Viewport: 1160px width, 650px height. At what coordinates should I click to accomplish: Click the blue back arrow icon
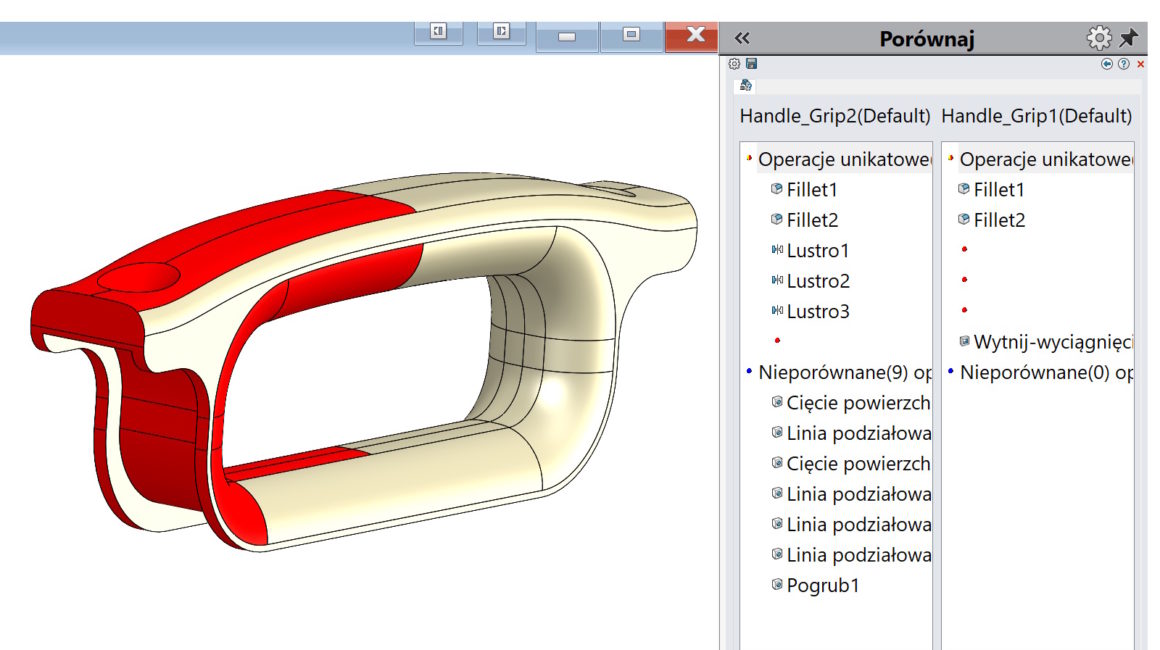pos(1107,64)
